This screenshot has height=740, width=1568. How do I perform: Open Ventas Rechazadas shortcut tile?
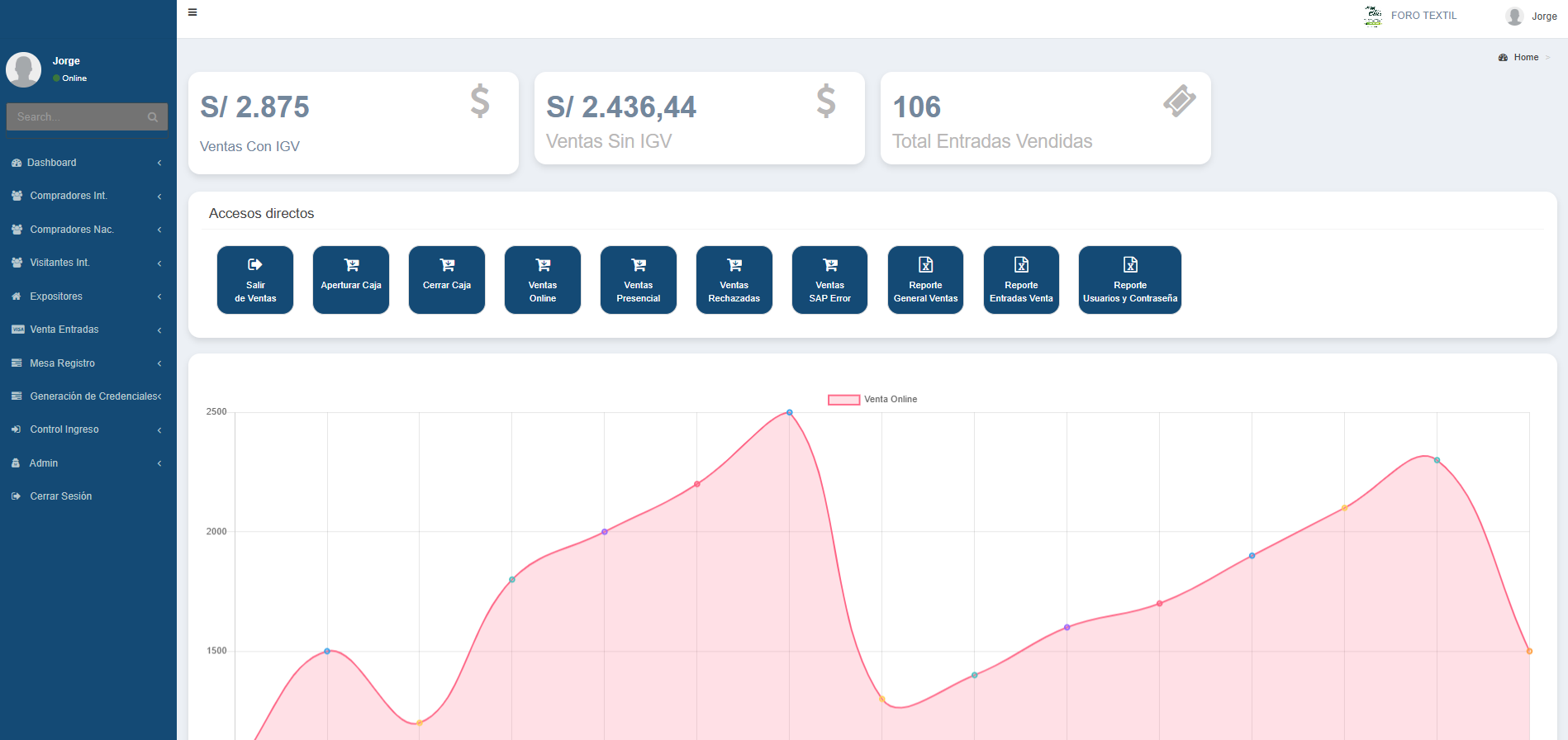(734, 279)
